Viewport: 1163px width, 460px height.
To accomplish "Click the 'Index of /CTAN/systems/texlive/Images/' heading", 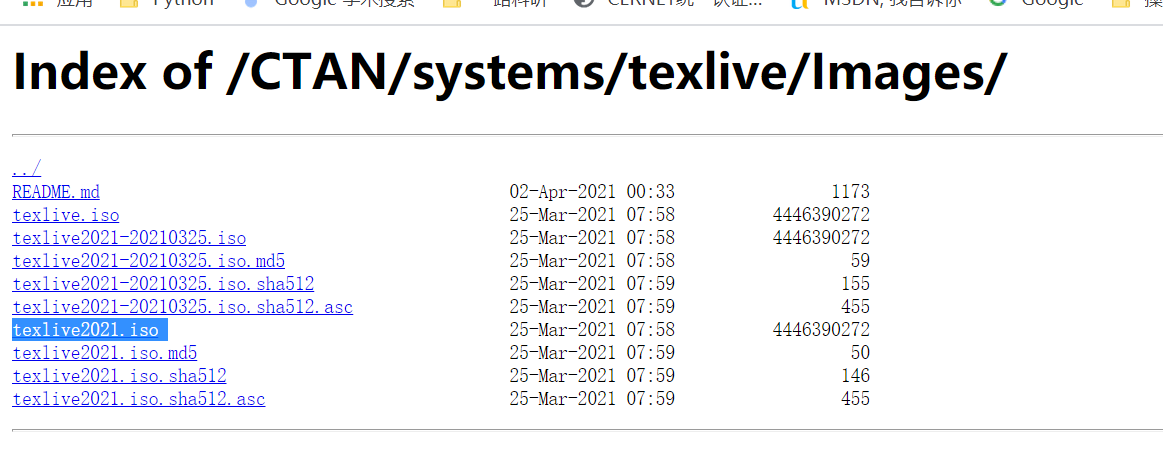I will pyautogui.click(x=510, y=72).
